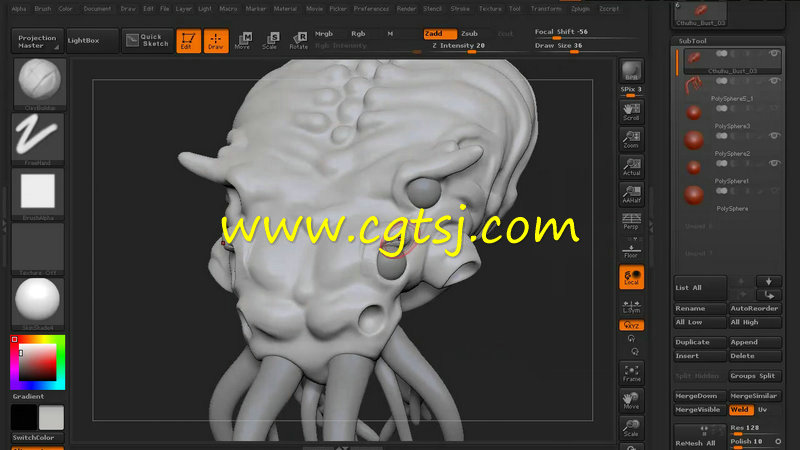The image size is (800, 450).
Task: Enable Mrgb mode
Action: click(x=324, y=34)
